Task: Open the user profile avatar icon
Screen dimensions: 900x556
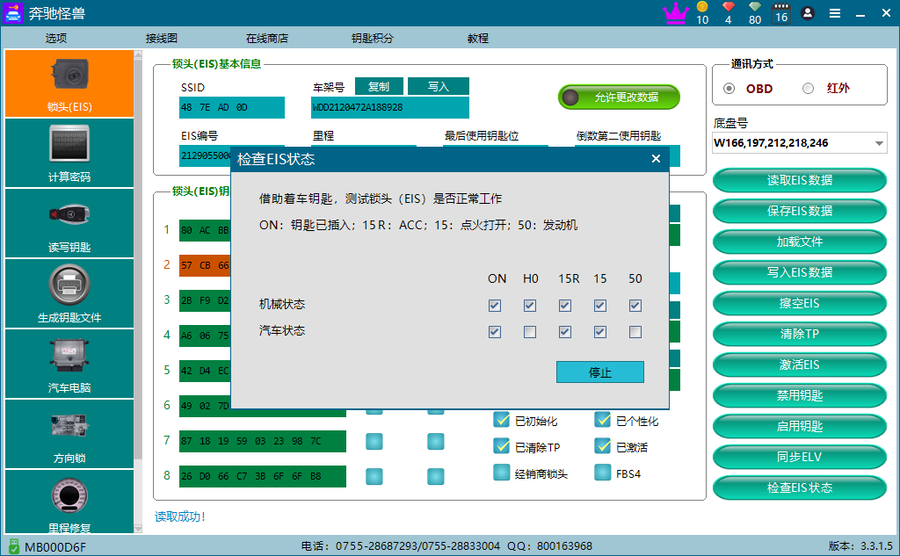Action: tap(807, 13)
